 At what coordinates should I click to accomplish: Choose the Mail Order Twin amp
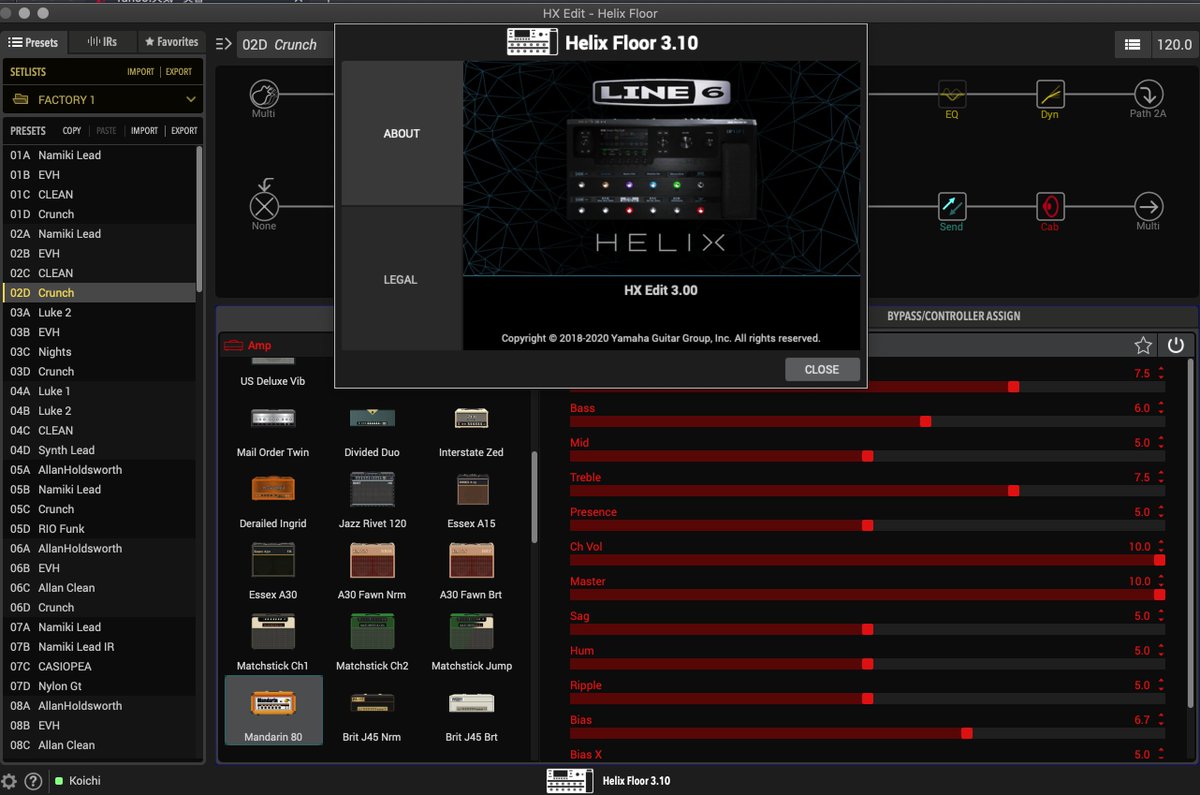coord(273,431)
